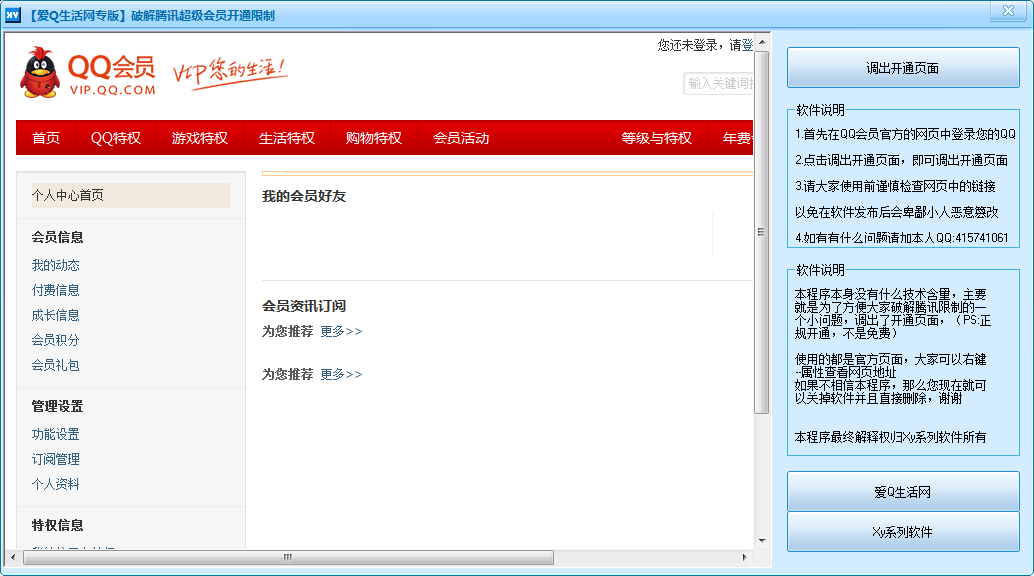The height and width of the screenshot is (576, 1034).
Task: Open the QQ特权 navigation tab
Action: coord(116,138)
